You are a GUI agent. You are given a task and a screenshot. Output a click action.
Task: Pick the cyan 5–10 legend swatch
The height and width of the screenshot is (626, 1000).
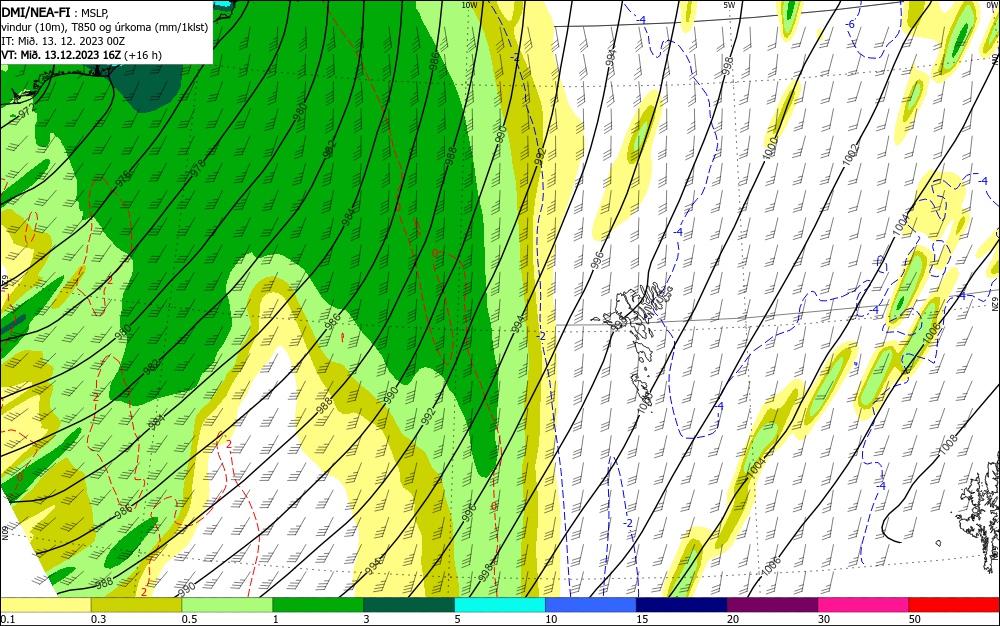500,605
